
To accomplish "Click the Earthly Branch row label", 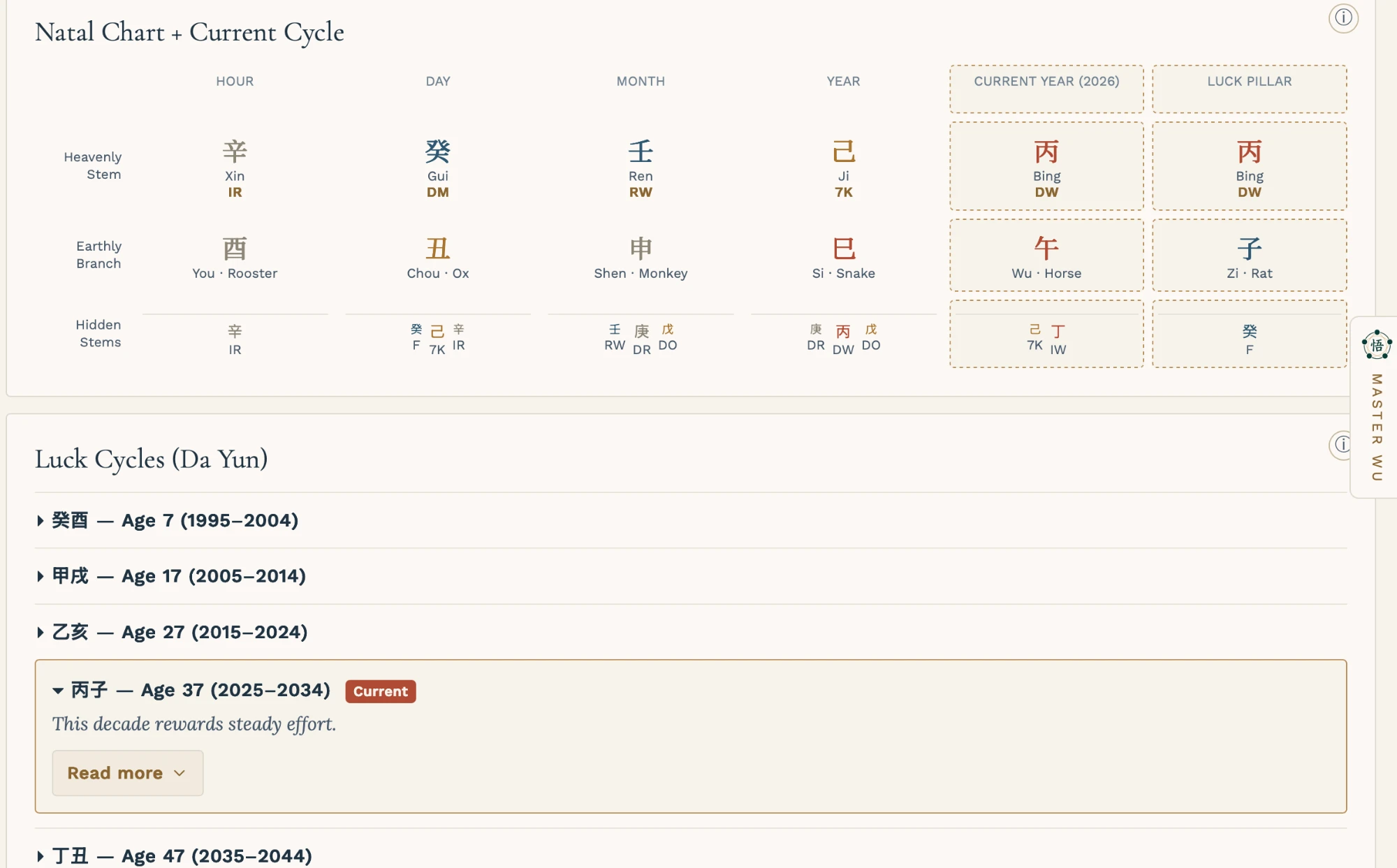I will pos(98,255).
